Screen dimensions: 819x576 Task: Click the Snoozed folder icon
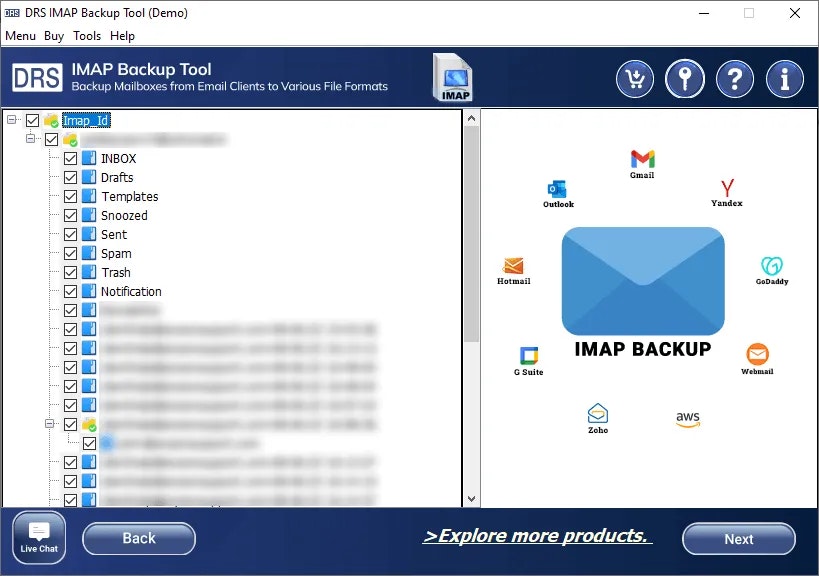89,215
